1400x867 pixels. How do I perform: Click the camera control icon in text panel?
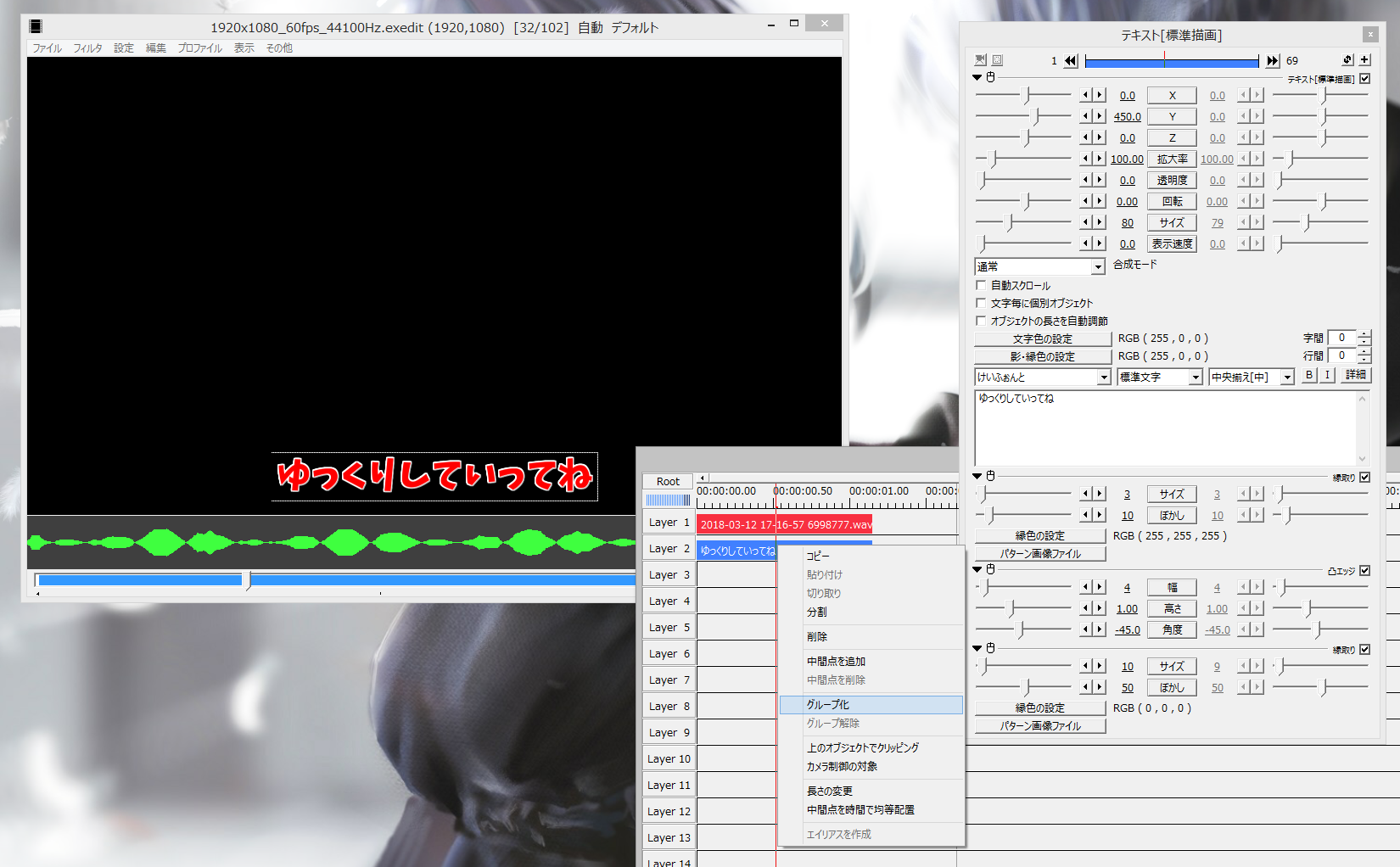[981, 60]
